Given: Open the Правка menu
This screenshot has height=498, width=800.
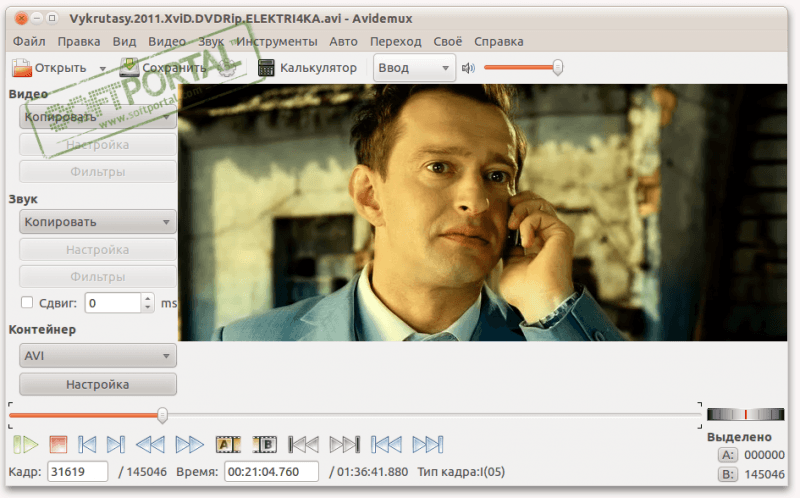Looking at the screenshot, I should [x=79, y=41].
